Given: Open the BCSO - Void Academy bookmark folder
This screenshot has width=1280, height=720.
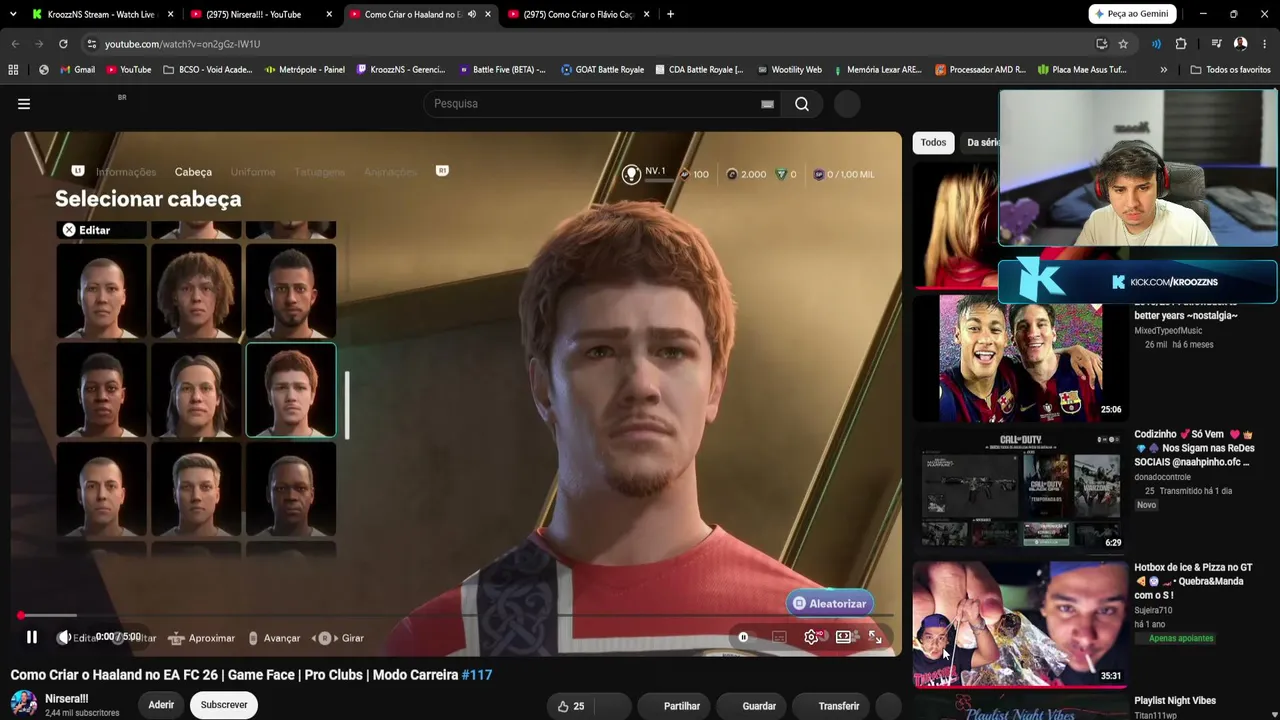Looking at the screenshot, I should click(x=208, y=70).
